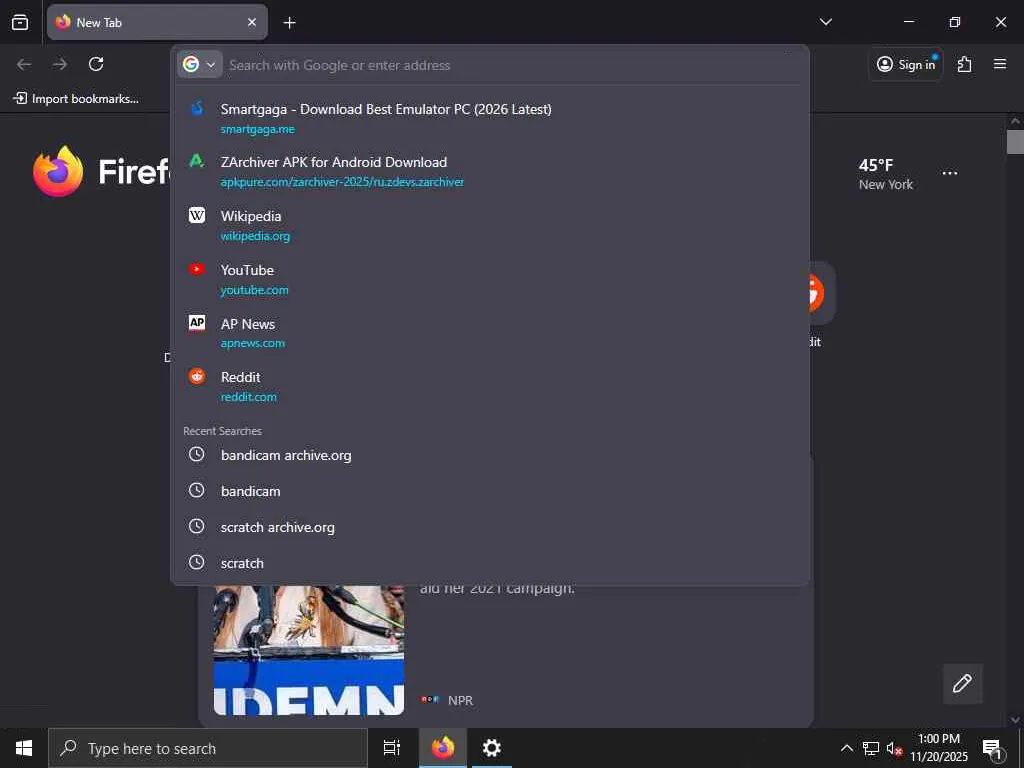Open the Extensions puzzle icon
The height and width of the screenshot is (768, 1024).
[x=964, y=64]
